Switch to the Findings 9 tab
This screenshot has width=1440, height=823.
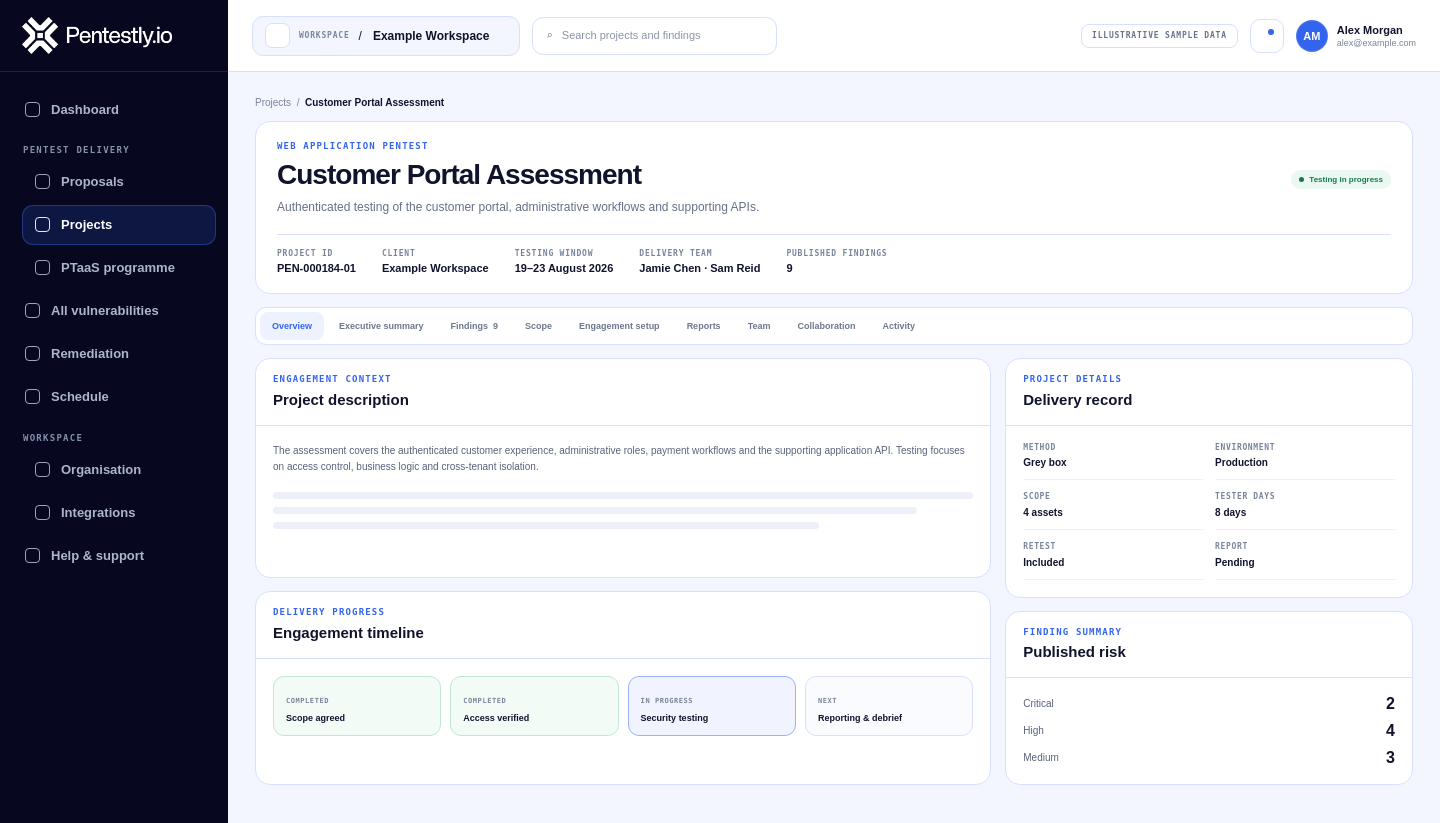[x=474, y=326]
